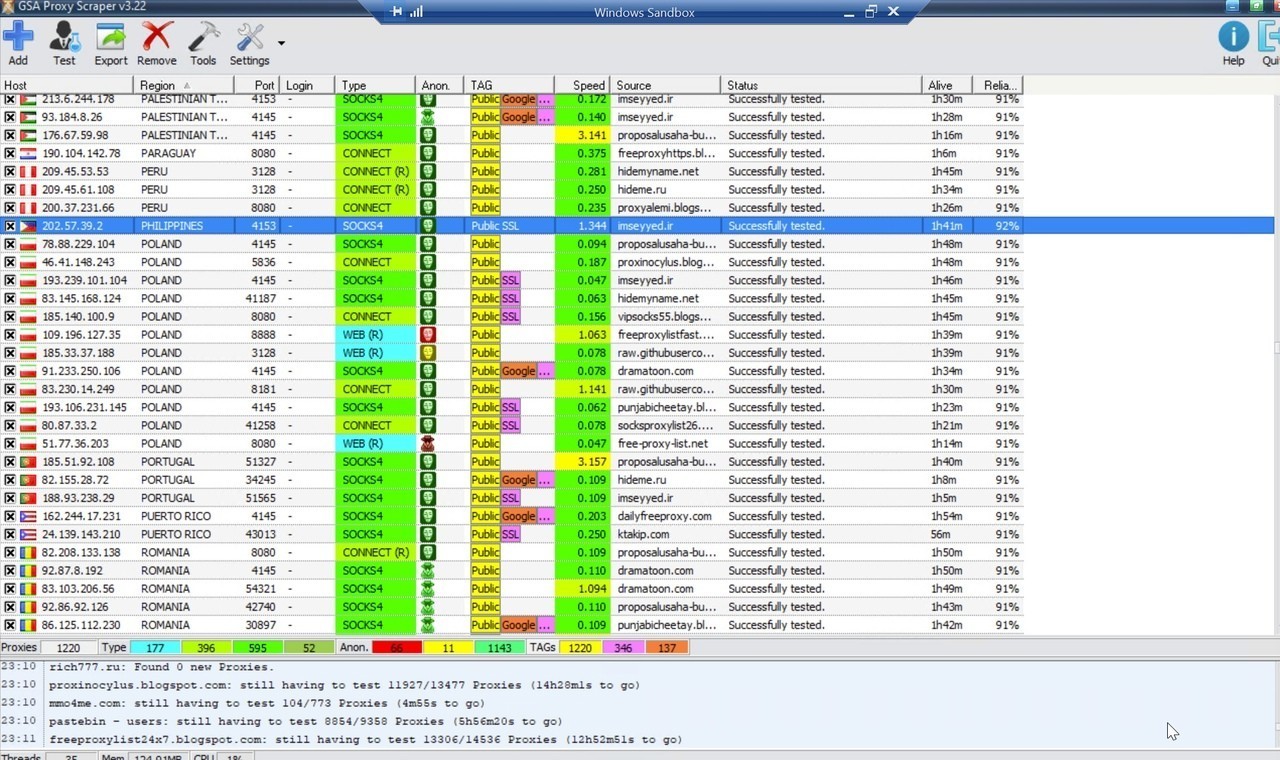Open the Help info icon
Viewport: 1280px width, 760px height.
point(1233,37)
